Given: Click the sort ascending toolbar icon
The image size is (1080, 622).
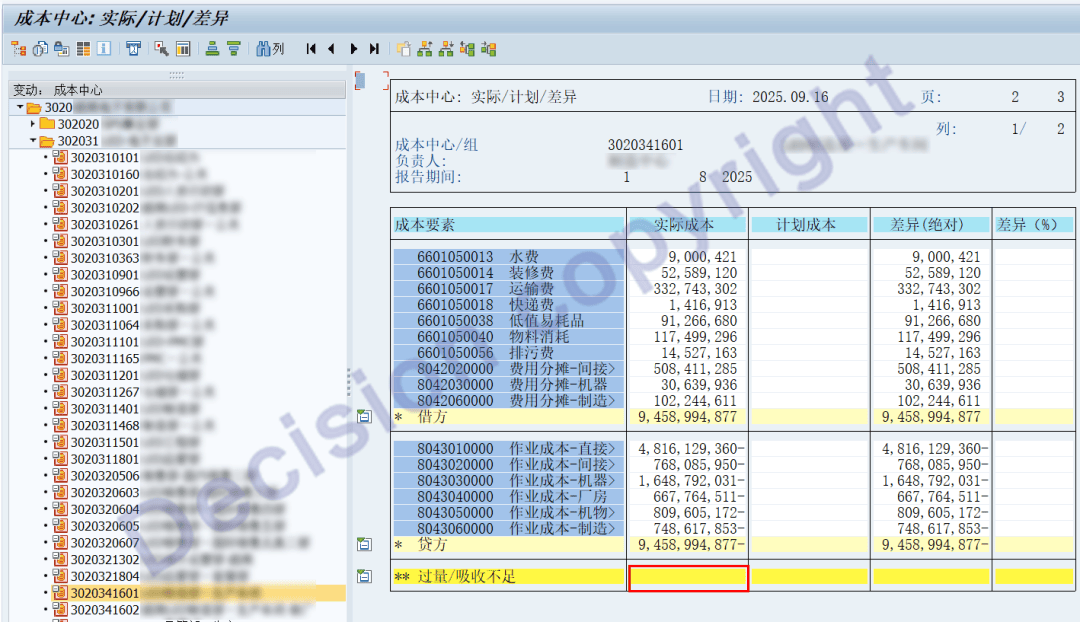Looking at the screenshot, I should click(x=212, y=48).
